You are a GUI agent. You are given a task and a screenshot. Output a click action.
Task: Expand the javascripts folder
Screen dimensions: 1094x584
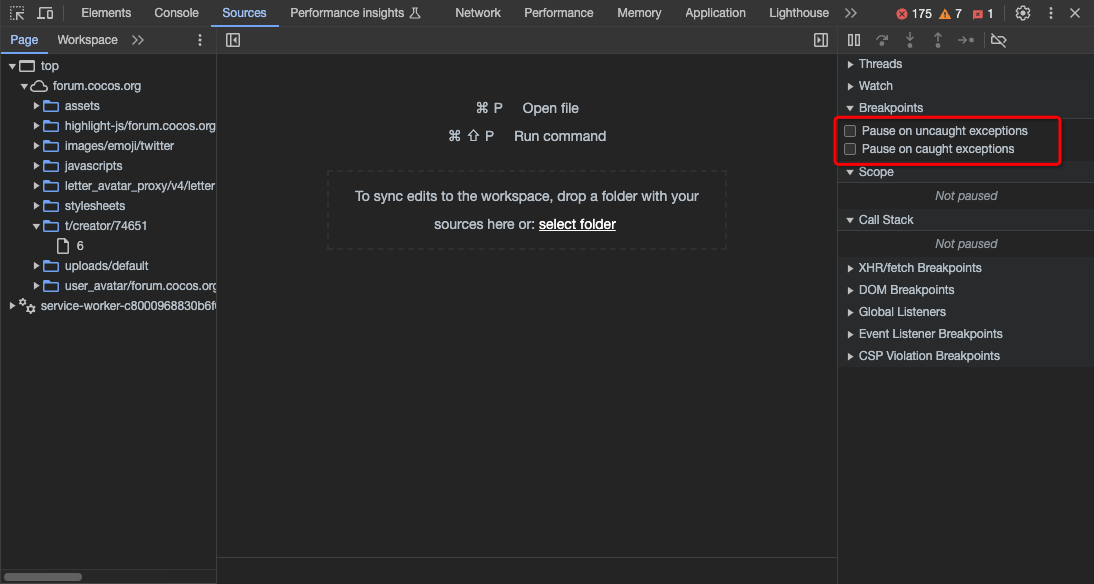click(37, 166)
